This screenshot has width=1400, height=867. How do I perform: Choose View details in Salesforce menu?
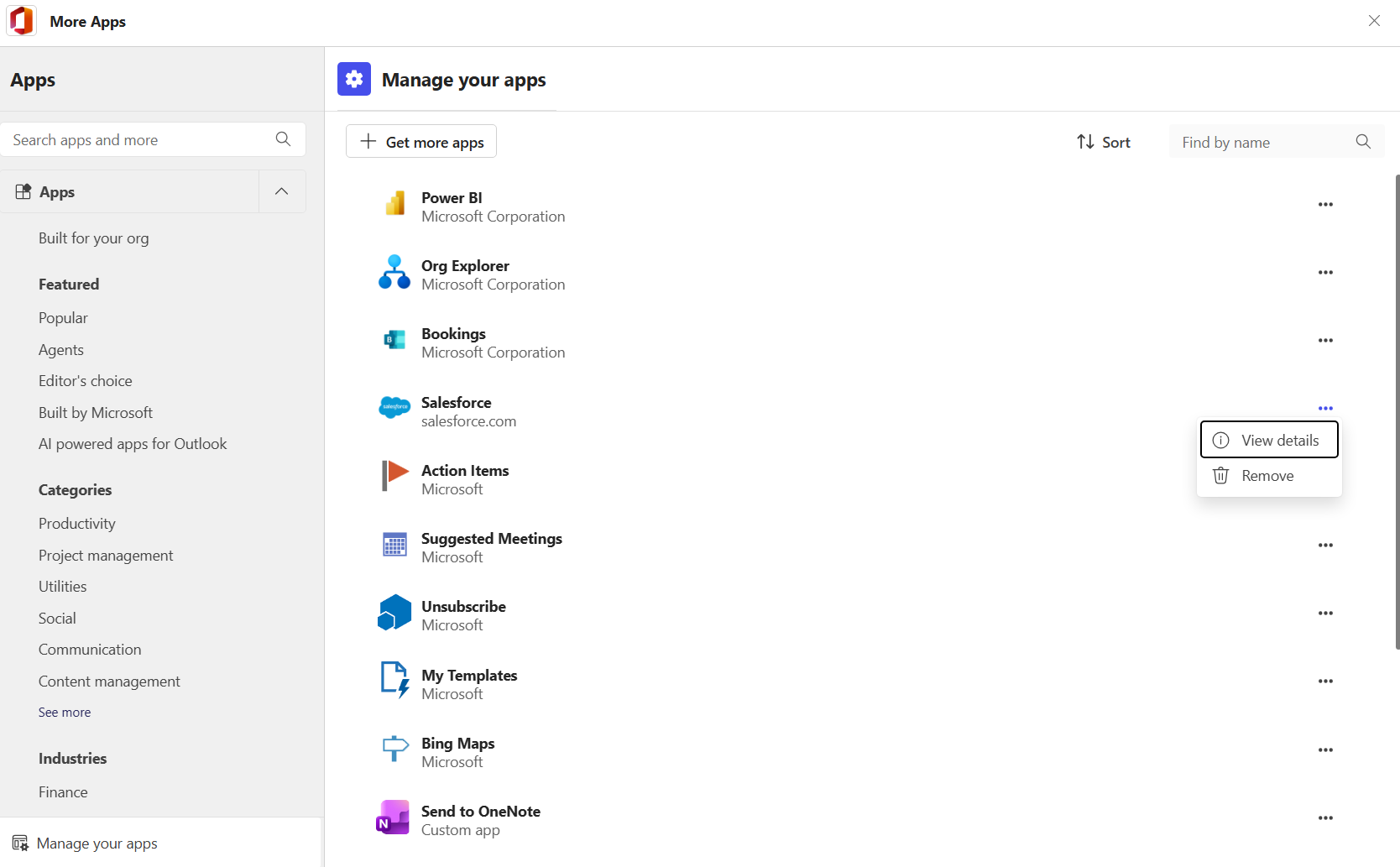(1269, 440)
